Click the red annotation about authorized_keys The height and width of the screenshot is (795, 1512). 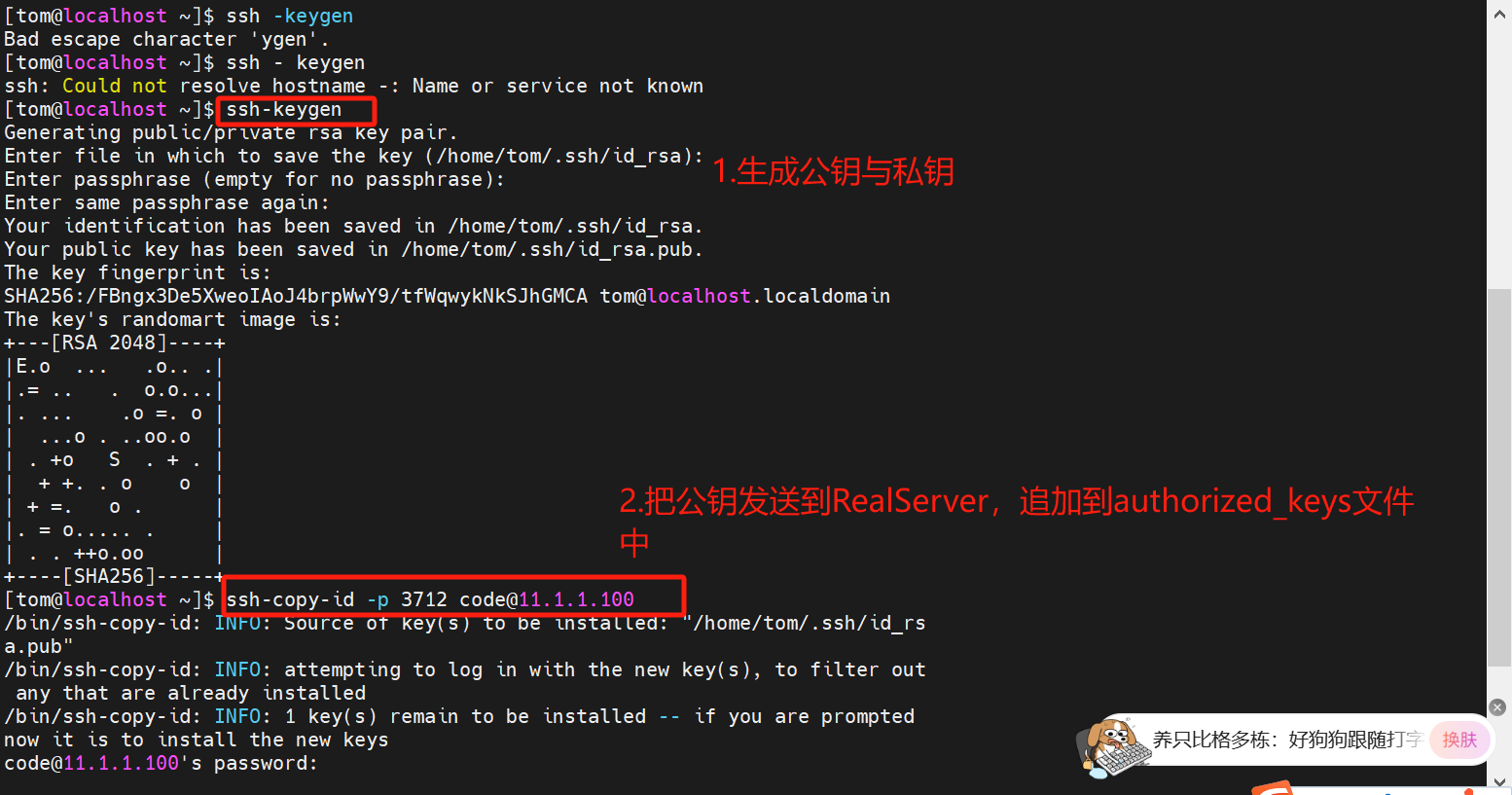click(x=1016, y=522)
